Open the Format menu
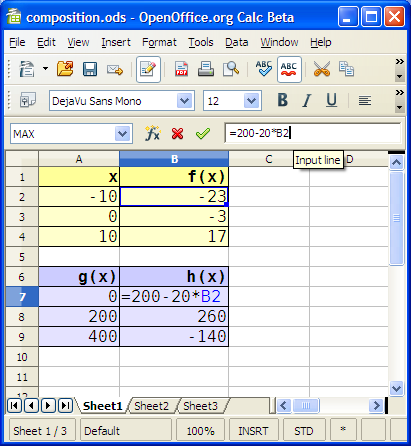The image size is (411, 446). [159, 42]
